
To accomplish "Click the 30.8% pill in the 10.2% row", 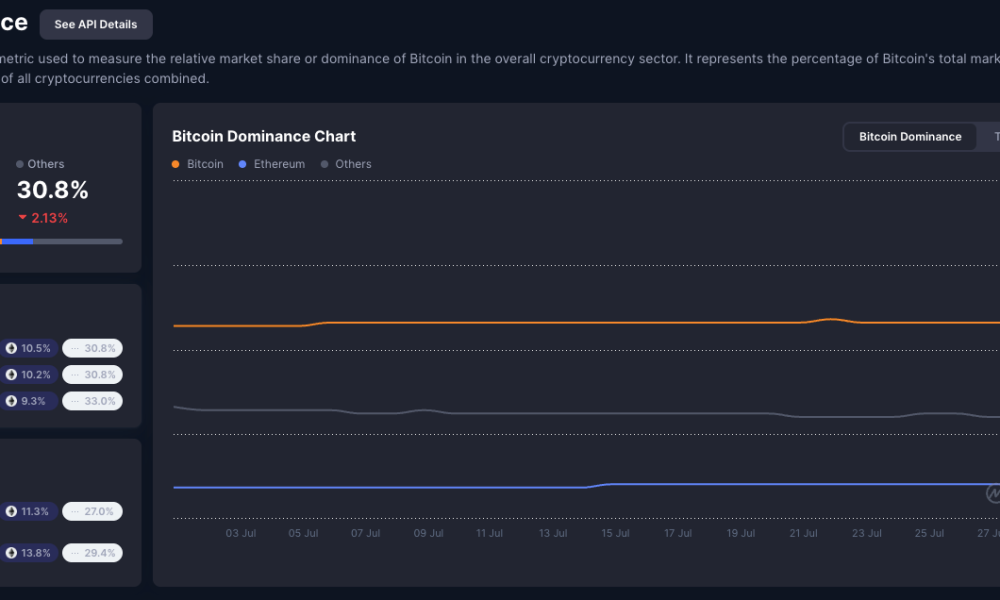I will pyautogui.click(x=92, y=374).
